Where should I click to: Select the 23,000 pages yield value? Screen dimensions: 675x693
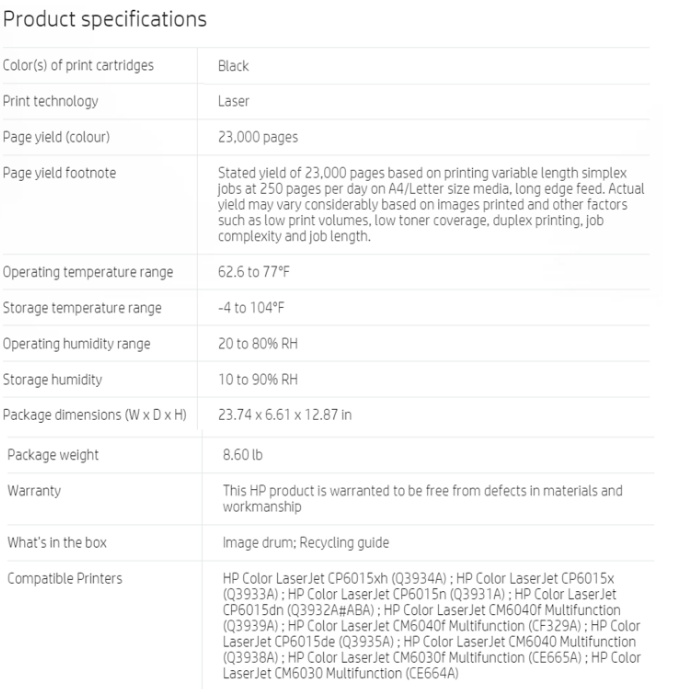point(257,137)
